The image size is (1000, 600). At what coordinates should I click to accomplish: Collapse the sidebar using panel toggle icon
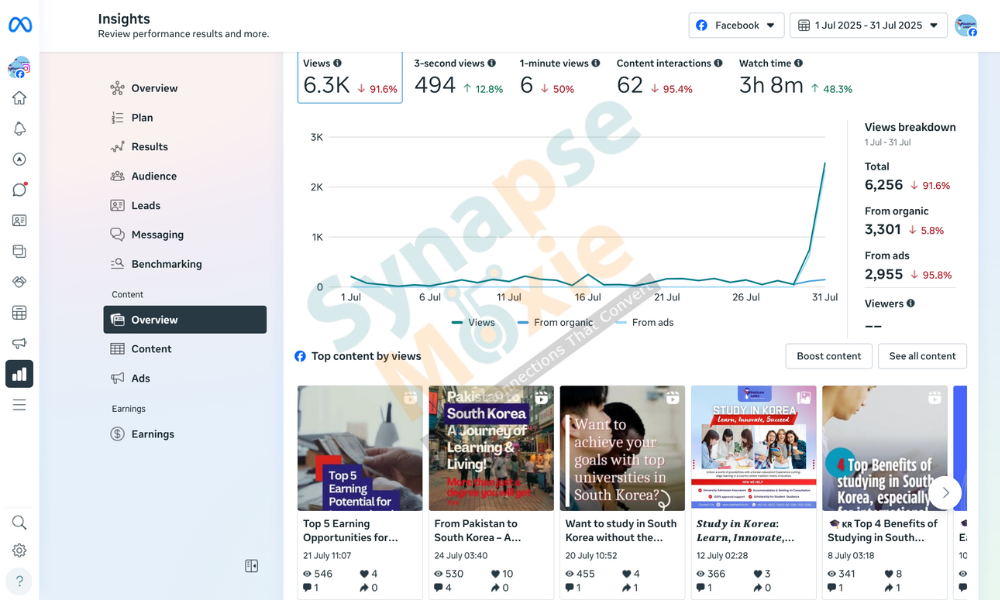[252, 566]
